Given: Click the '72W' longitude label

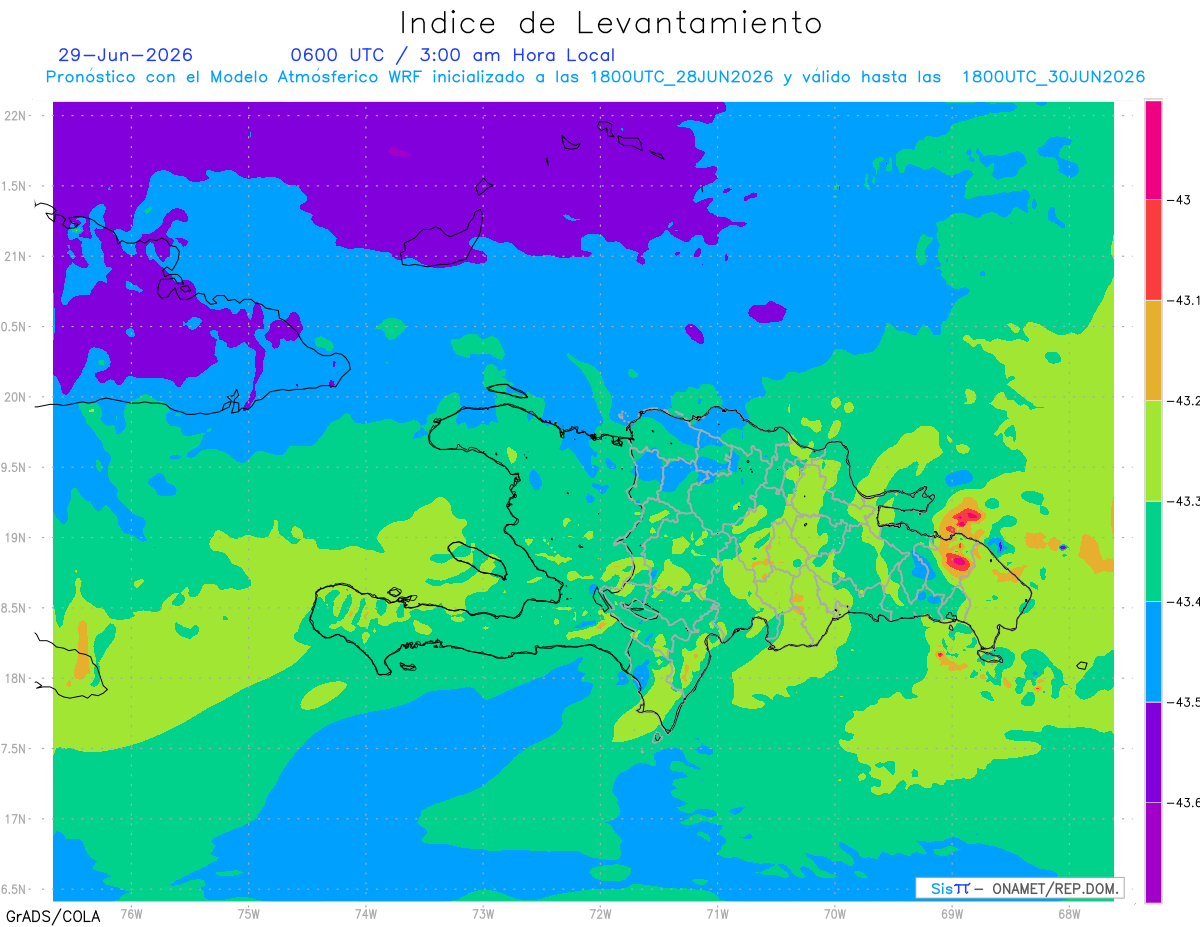Looking at the screenshot, I should pos(600,913).
